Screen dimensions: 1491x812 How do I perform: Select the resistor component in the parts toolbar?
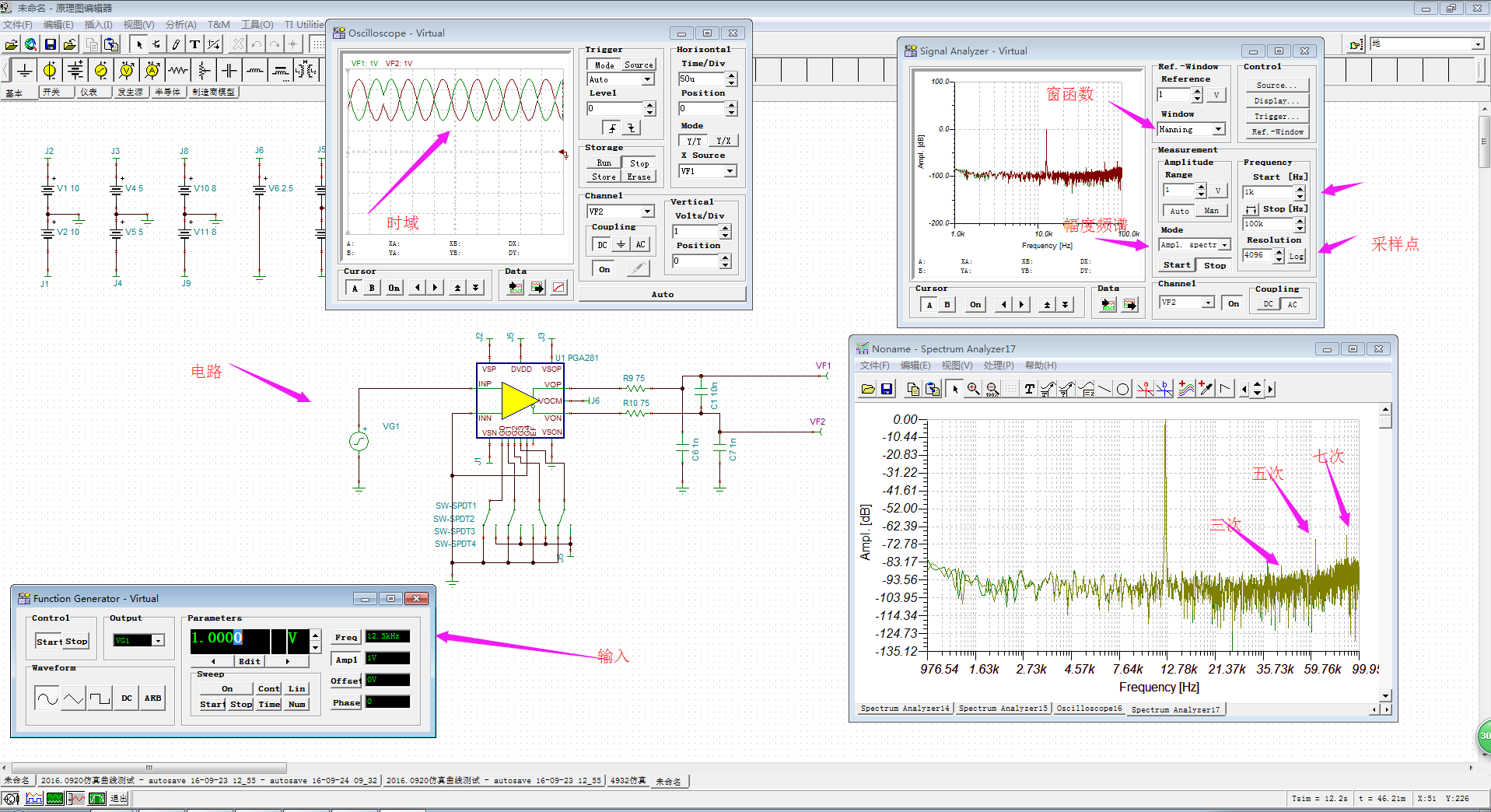178,72
